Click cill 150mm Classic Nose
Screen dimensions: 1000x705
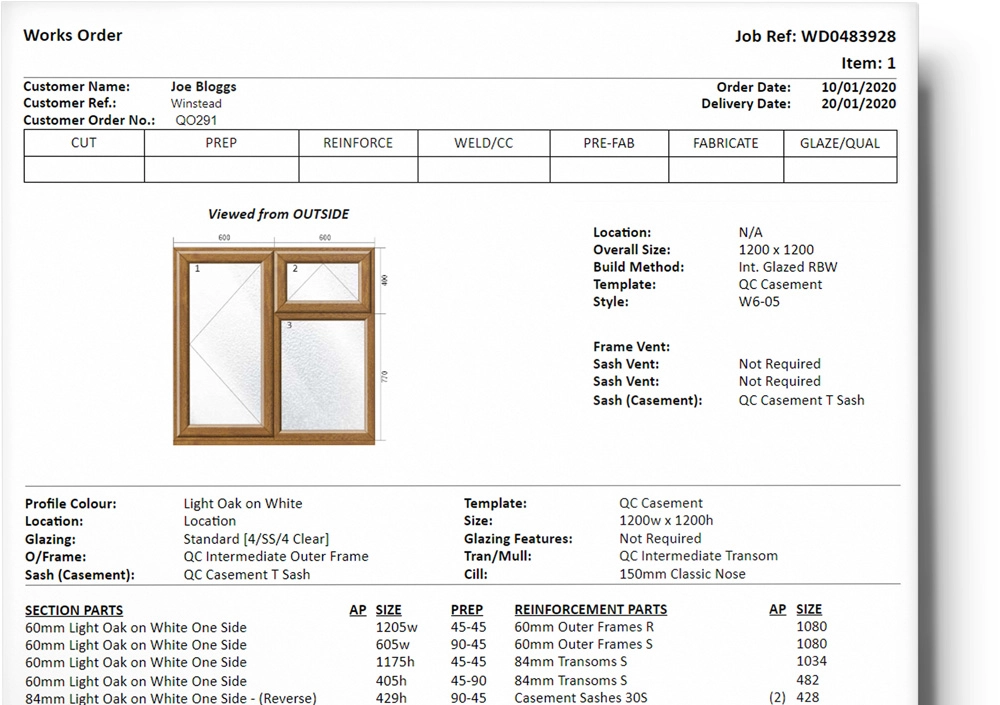(682, 574)
